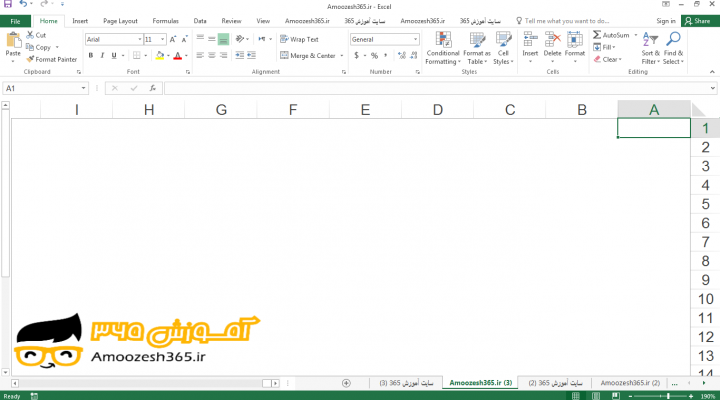720x400 pixels.
Task: Adjust the zoom slider handle
Action: coord(668,396)
